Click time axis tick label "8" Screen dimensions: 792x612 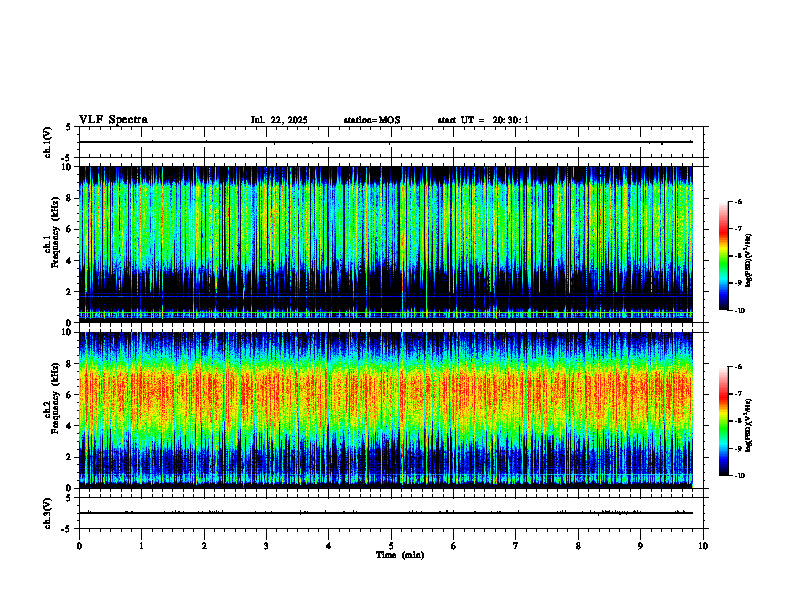(x=578, y=546)
